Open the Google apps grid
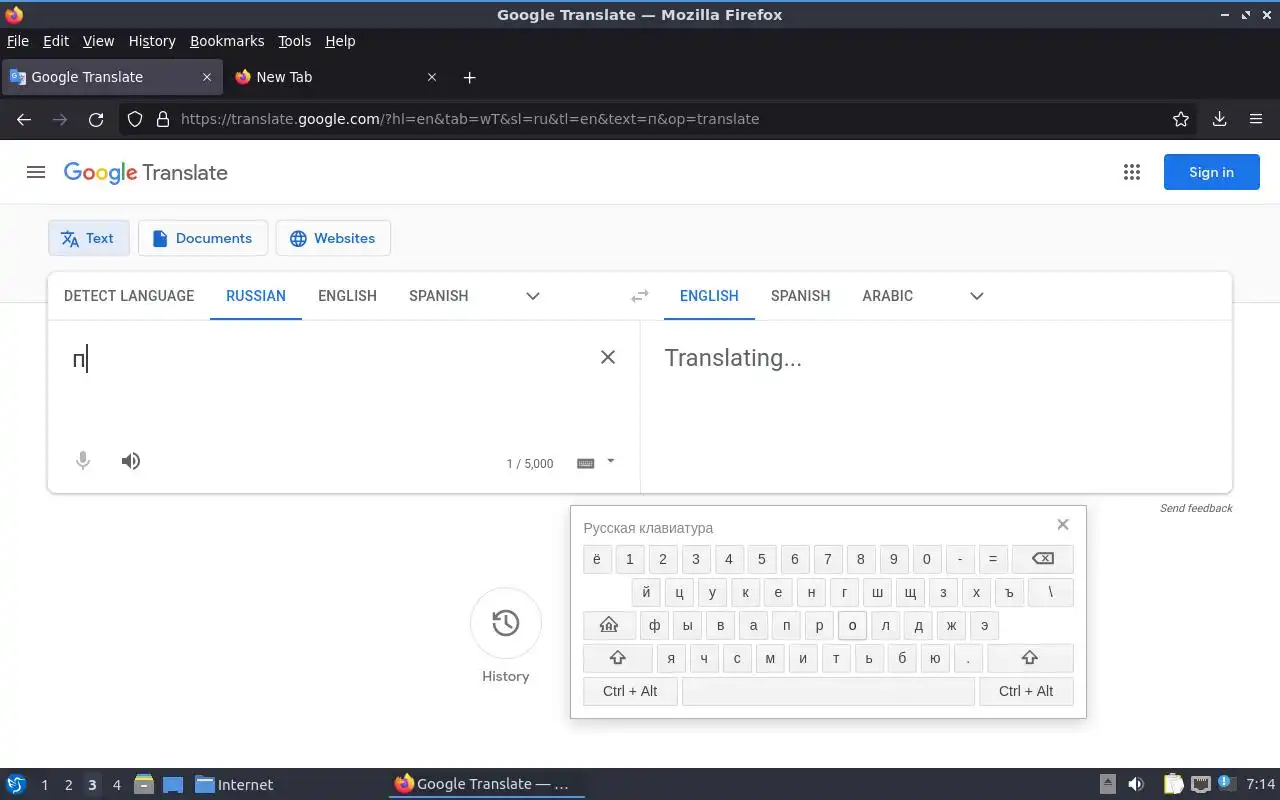The image size is (1280, 800). 1132,172
